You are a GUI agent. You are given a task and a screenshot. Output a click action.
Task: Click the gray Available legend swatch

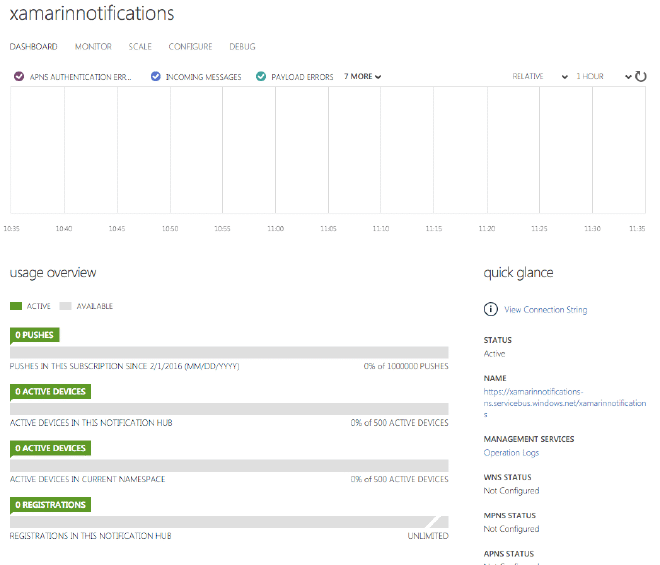pos(66,306)
